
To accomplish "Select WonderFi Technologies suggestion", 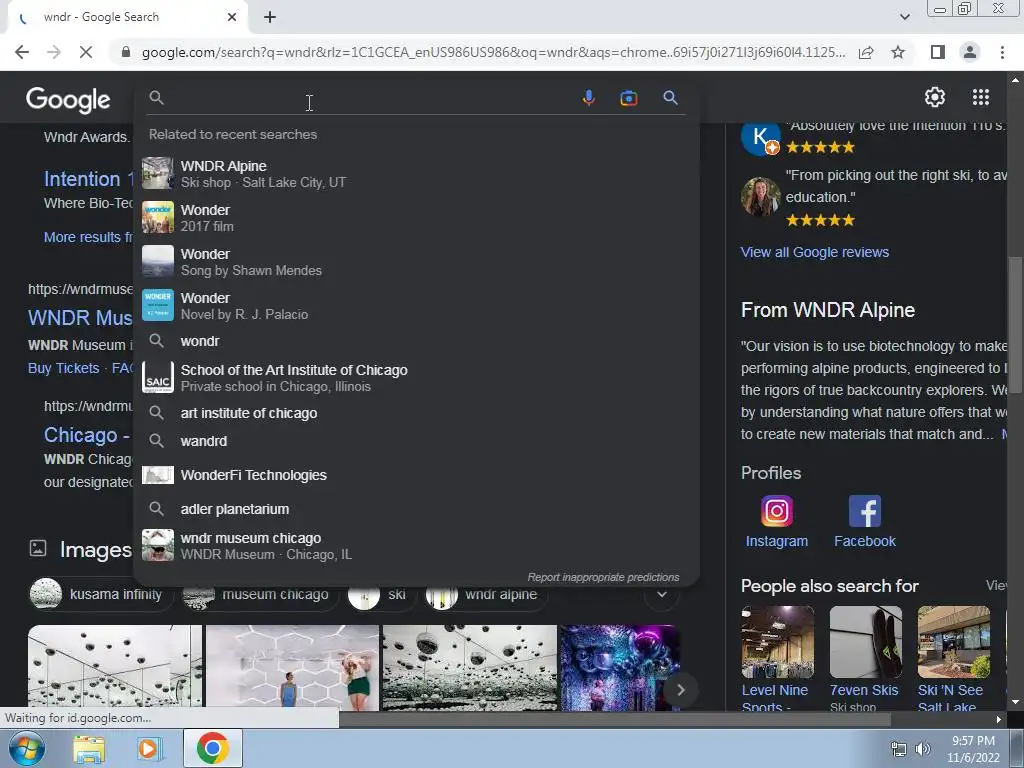I will tap(417, 475).
